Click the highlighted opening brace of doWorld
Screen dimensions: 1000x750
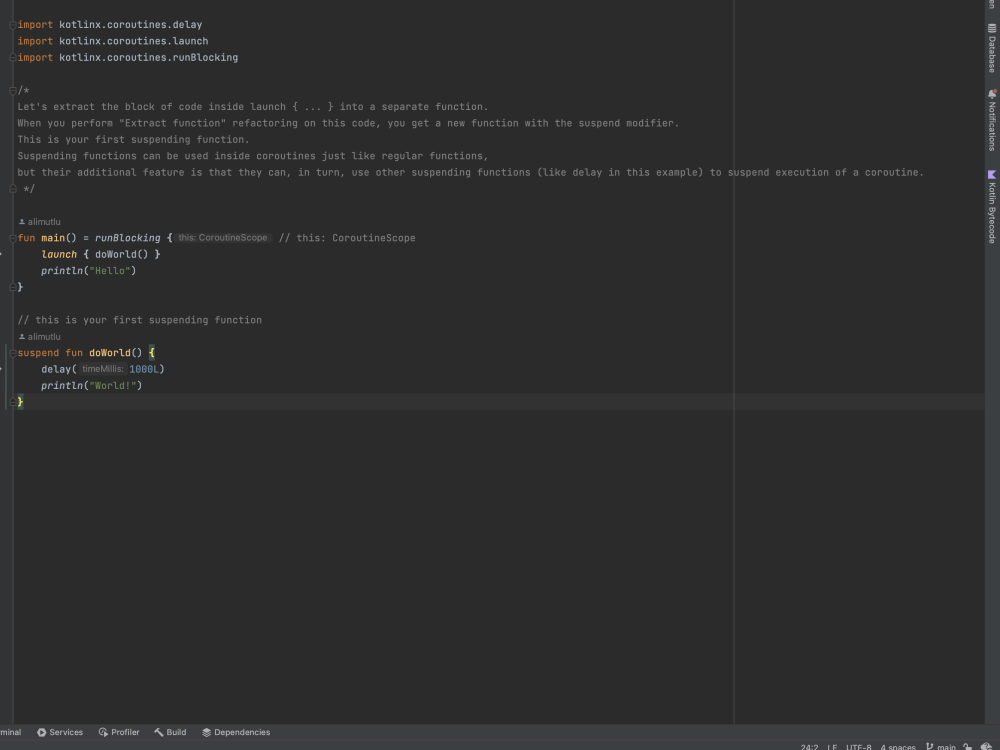pos(152,353)
